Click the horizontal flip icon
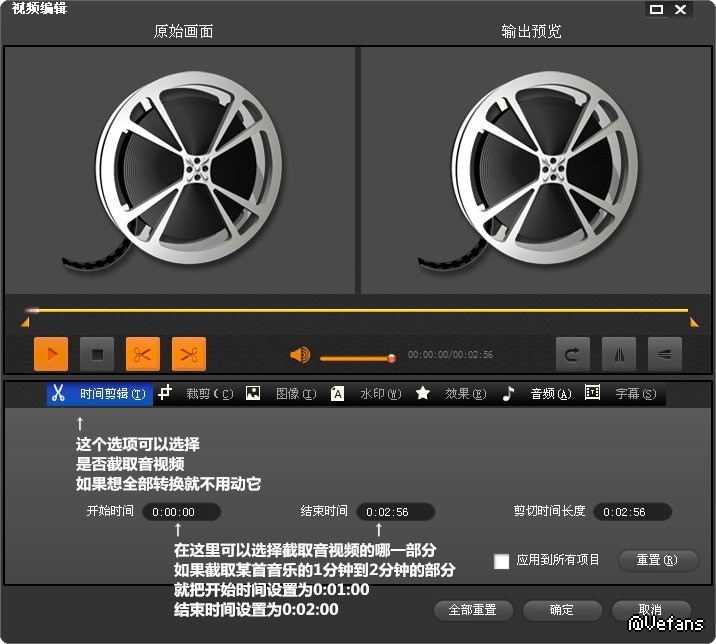 click(618, 354)
